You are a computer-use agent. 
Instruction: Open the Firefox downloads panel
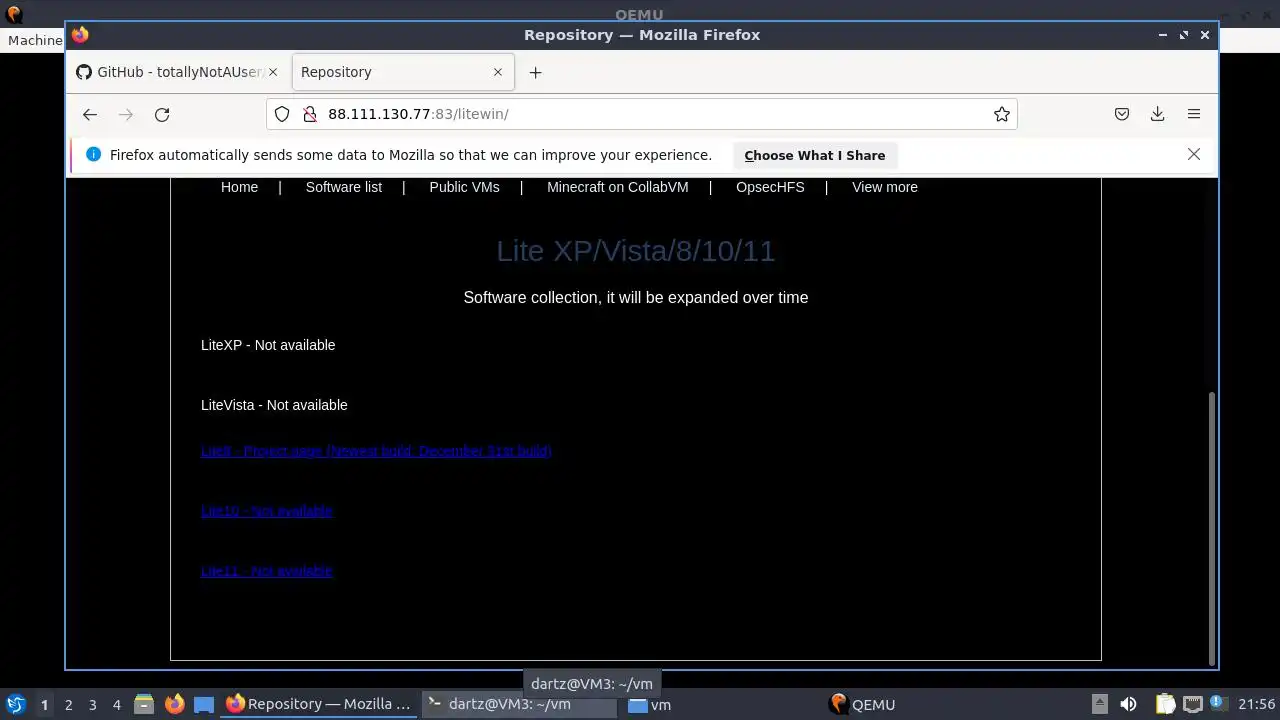pyautogui.click(x=1157, y=114)
